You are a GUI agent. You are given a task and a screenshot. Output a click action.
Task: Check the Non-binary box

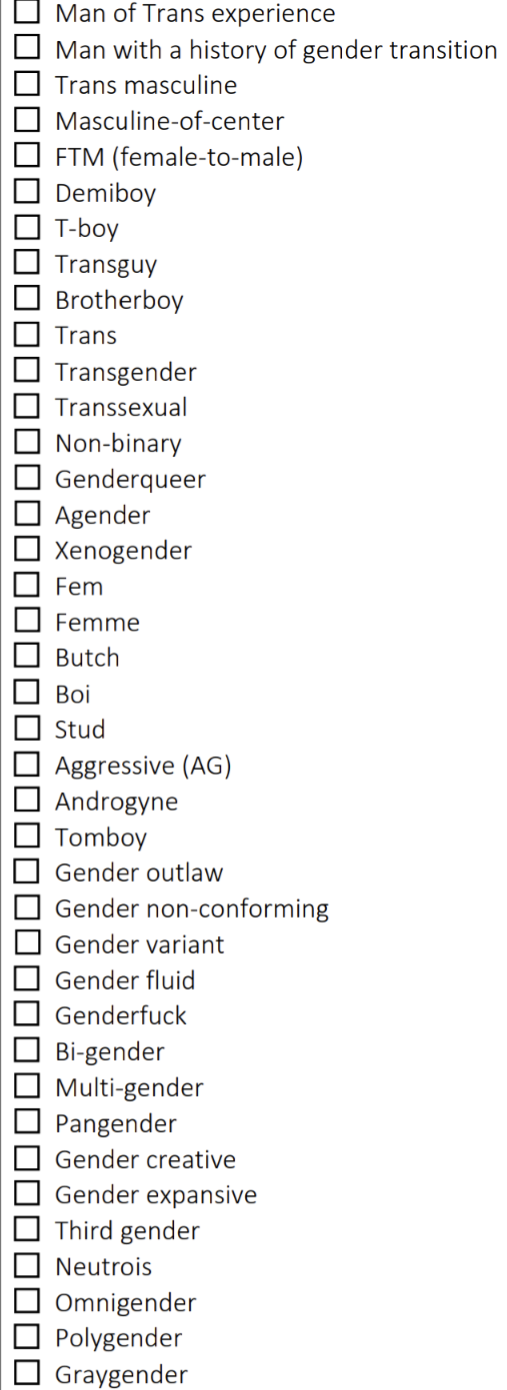click(x=27, y=443)
